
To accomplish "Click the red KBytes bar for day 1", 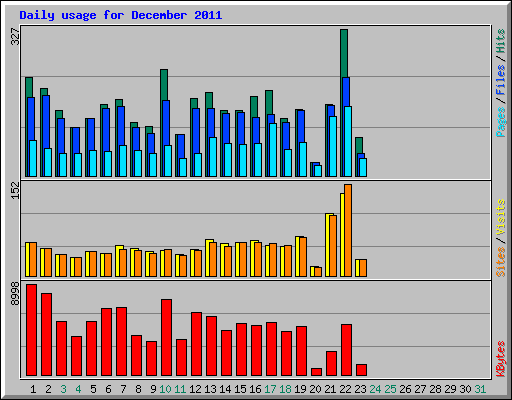I will coord(32,330).
